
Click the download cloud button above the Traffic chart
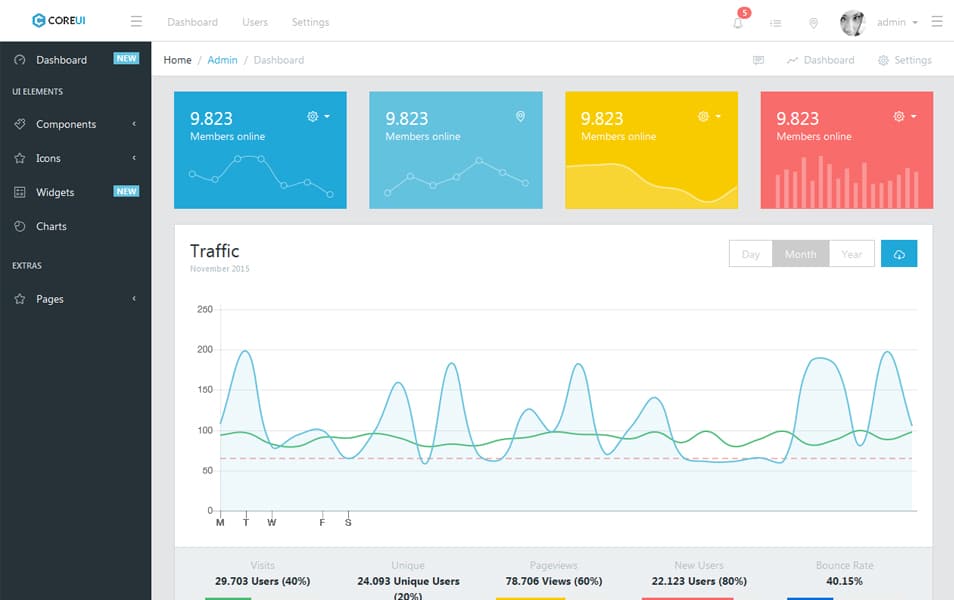click(x=898, y=253)
